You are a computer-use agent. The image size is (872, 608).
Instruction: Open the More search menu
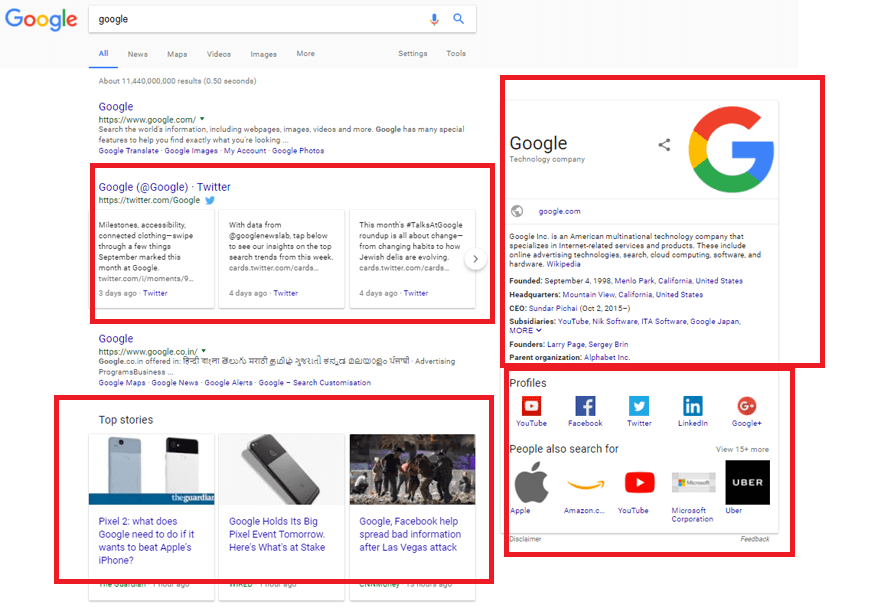305,53
